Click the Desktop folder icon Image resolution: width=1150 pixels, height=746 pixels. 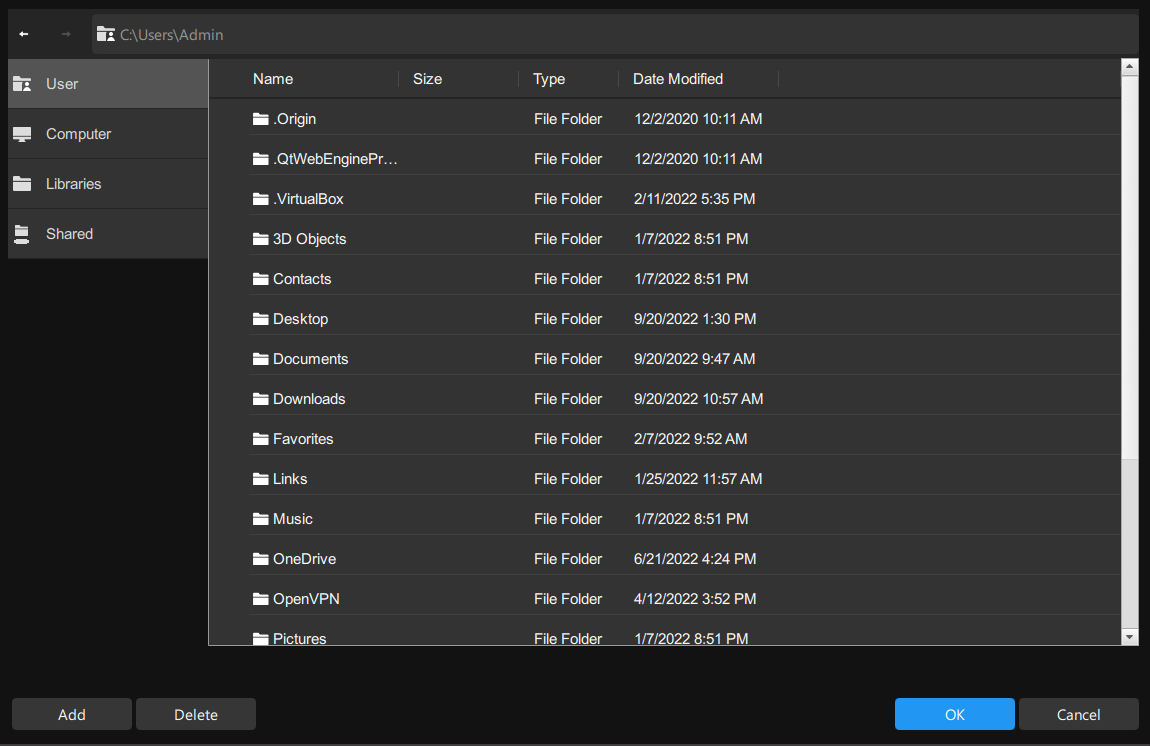(261, 319)
